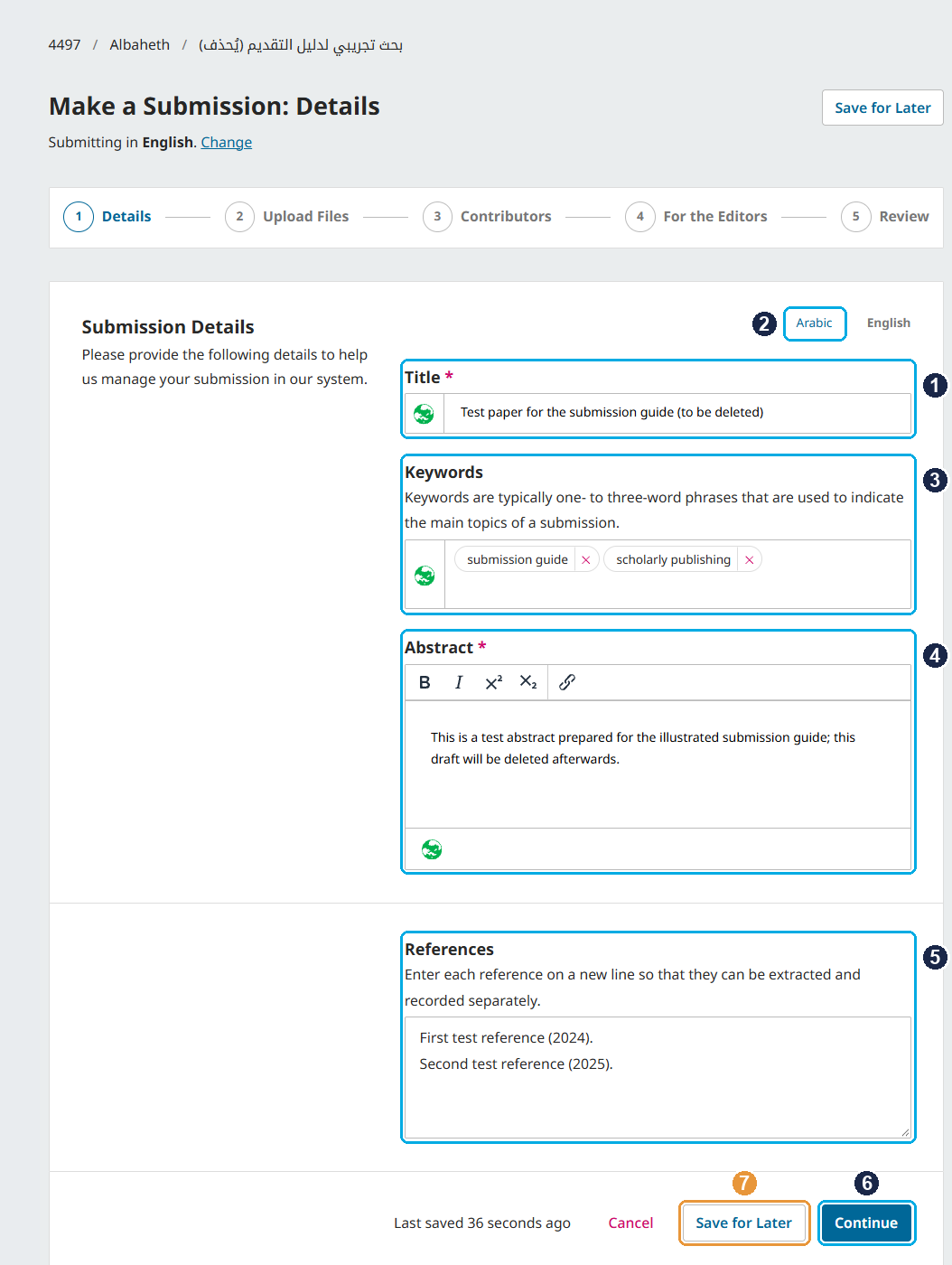Click the globe icon beside the Keywords field

pos(425,576)
